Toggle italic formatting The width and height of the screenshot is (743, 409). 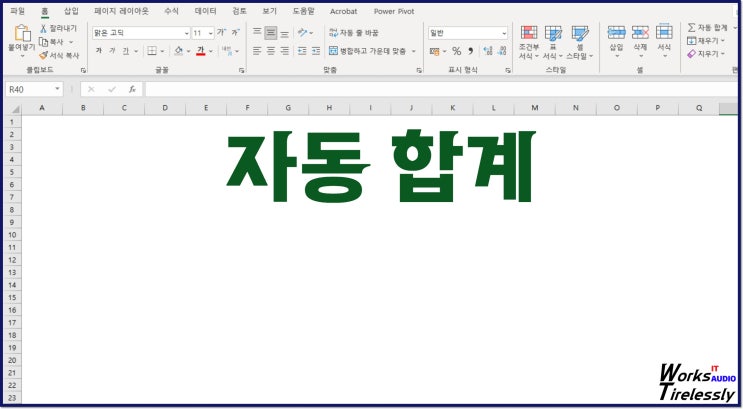click(x=112, y=51)
